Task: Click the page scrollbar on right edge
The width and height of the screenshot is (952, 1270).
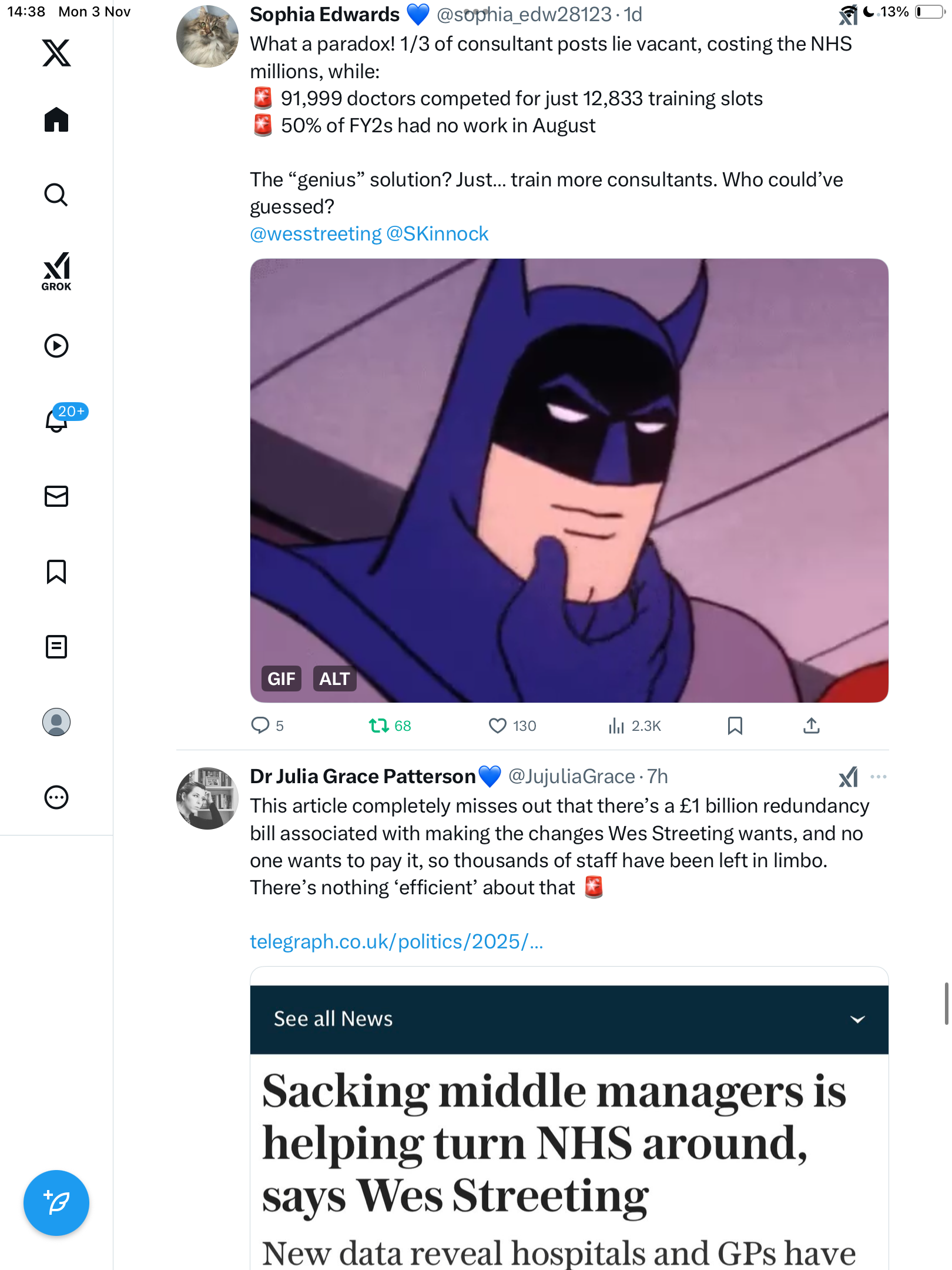Action: (947, 1004)
